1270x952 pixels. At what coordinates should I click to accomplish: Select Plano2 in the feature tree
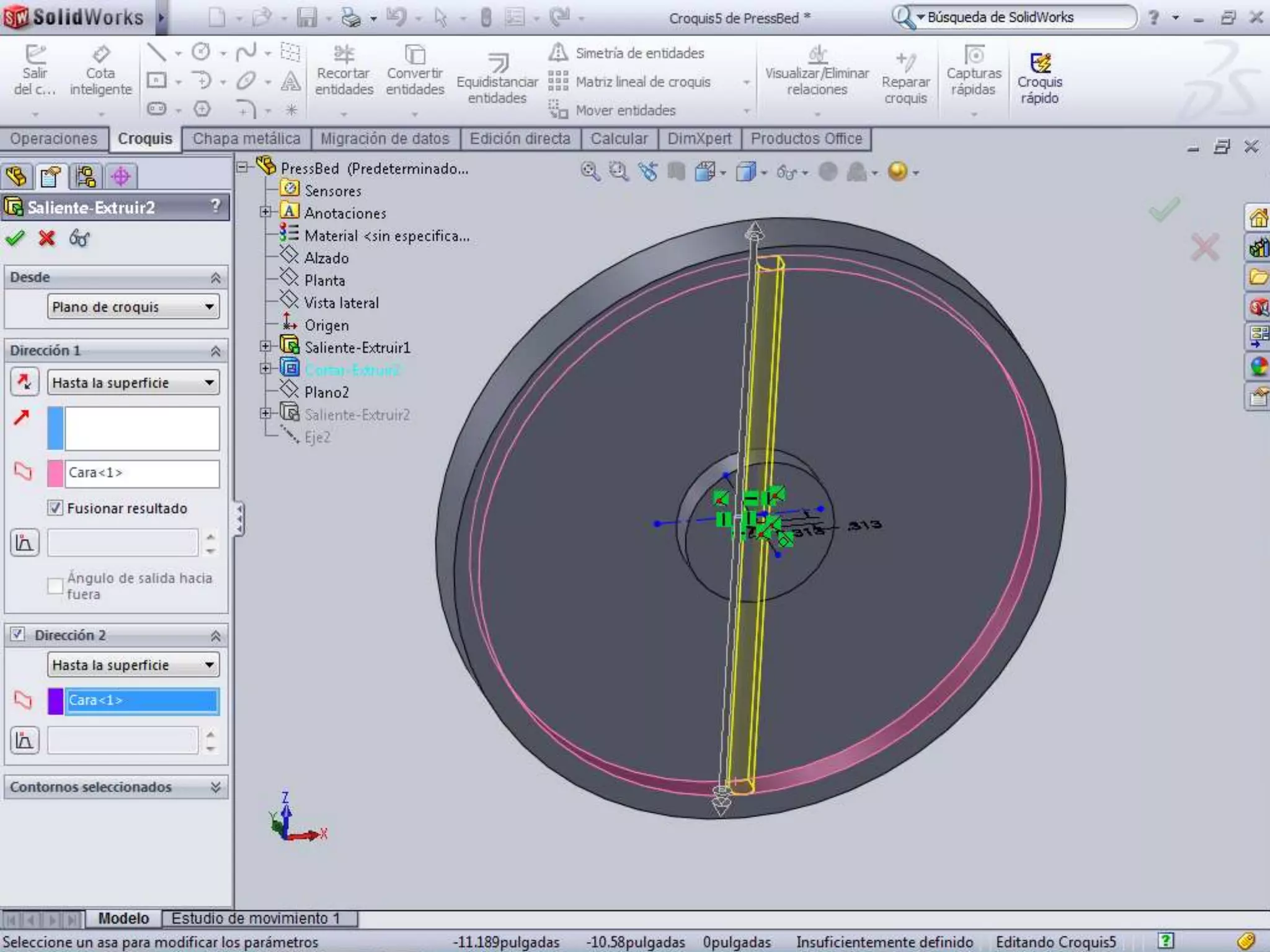click(x=326, y=392)
